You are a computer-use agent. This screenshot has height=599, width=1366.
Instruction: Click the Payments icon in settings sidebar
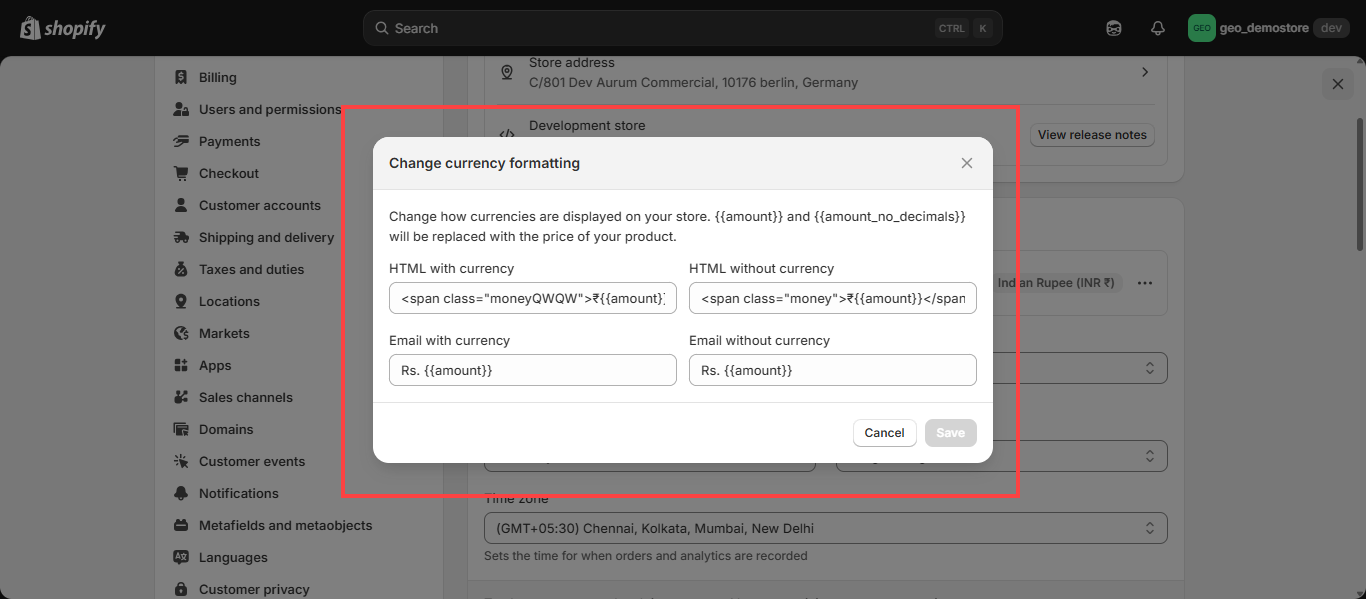pyautogui.click(x=181, y=141)
